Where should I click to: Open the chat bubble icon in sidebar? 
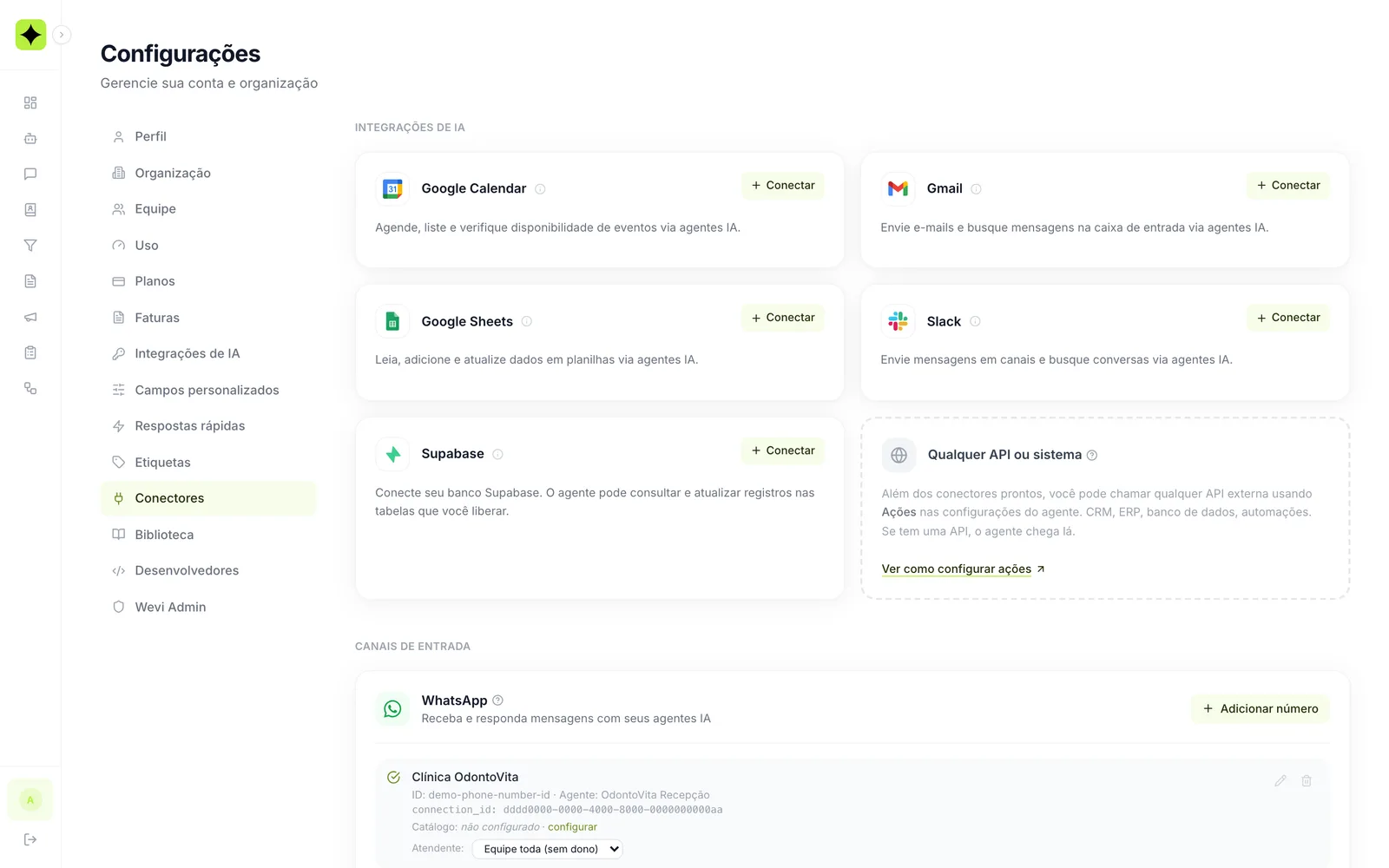coord(30,174)
